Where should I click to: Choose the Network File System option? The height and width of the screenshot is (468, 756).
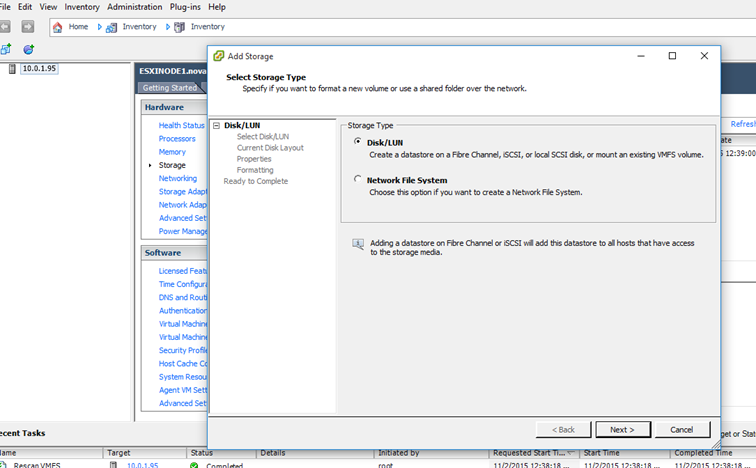pyautogui.click(x=358, y=180)
